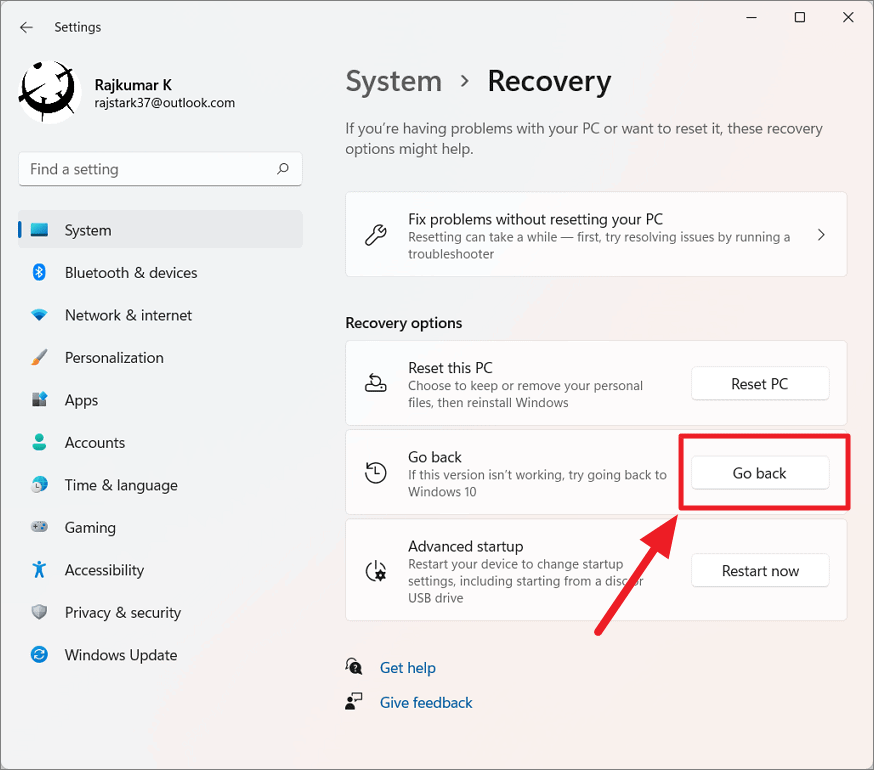
Task: Open the Privacy & security shield icon
Action: click(x=37, y=612)
